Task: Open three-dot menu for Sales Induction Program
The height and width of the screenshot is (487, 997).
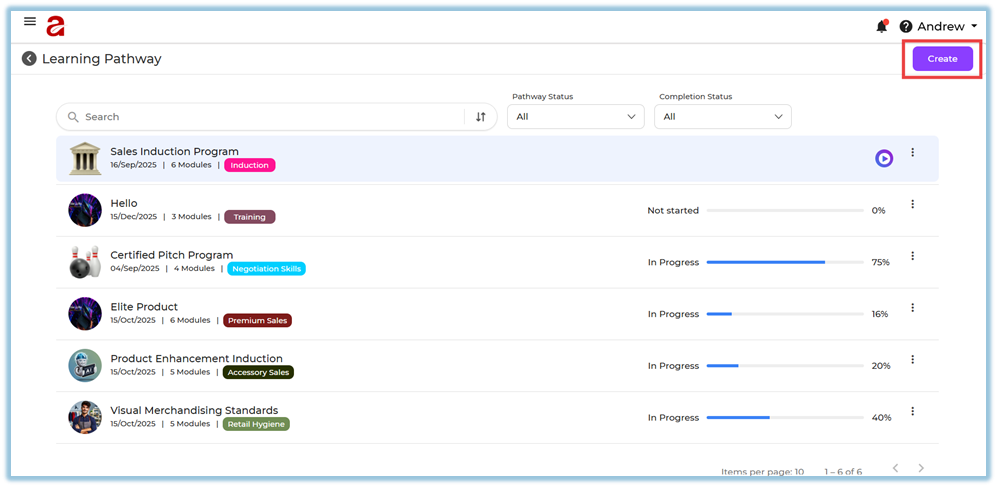Action: [x=912, y=153]
